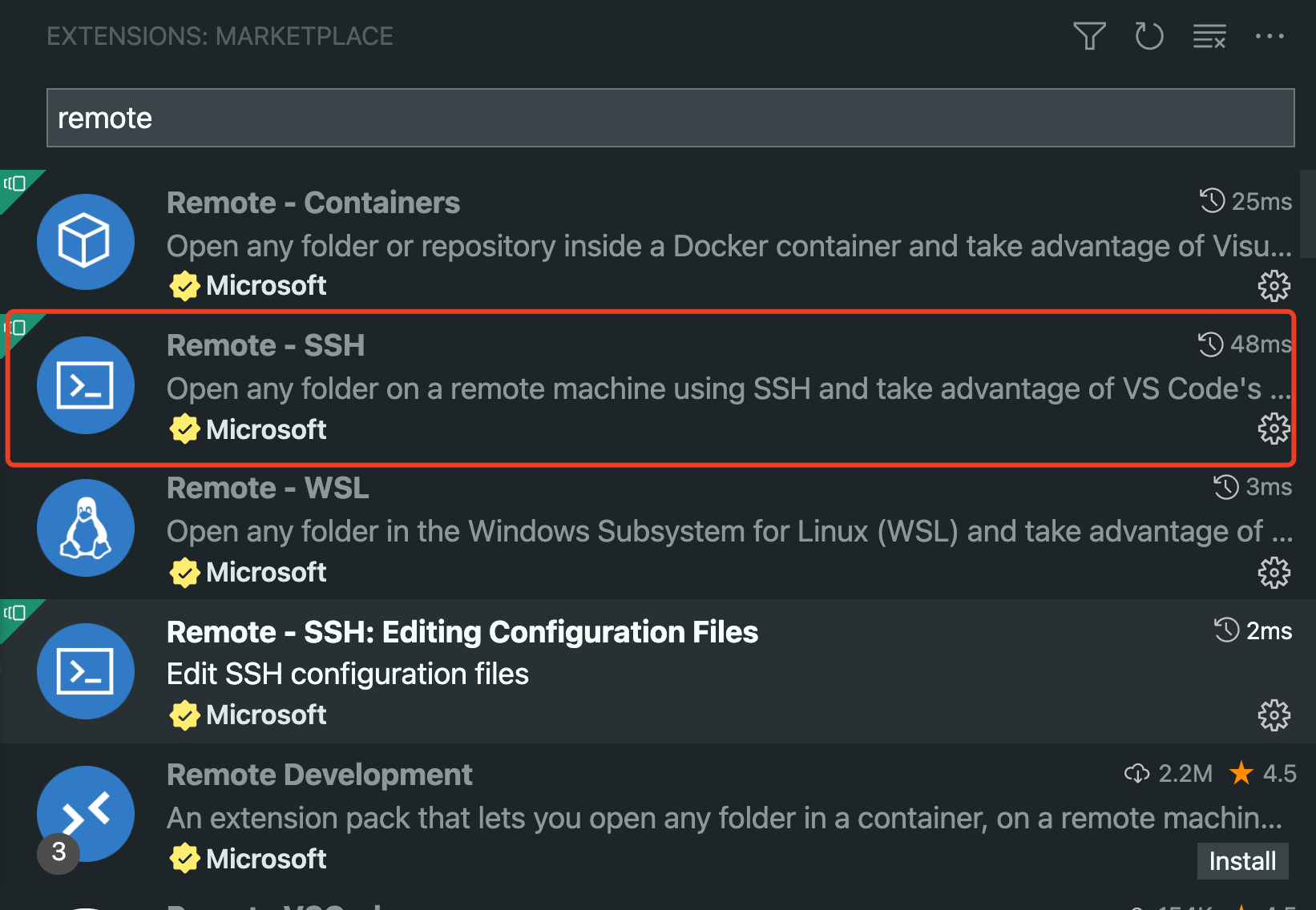Click the 4.5 star rating of Remote Development

[1263, 773]
